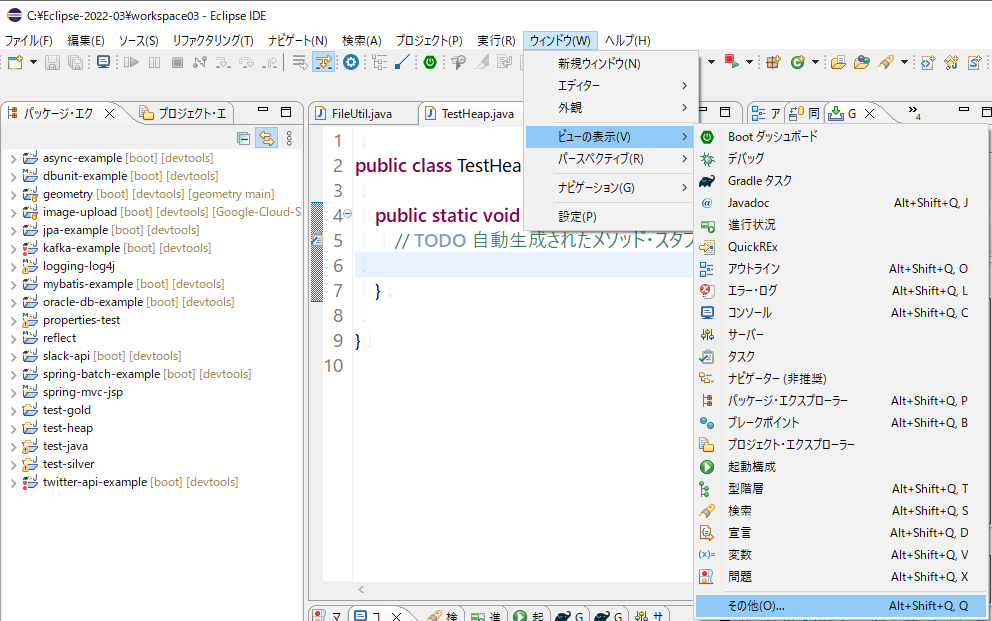The width and height of the screenshot is (992, 621).
Task: Show the Javadoc view
Action: (x=841, y=203)
